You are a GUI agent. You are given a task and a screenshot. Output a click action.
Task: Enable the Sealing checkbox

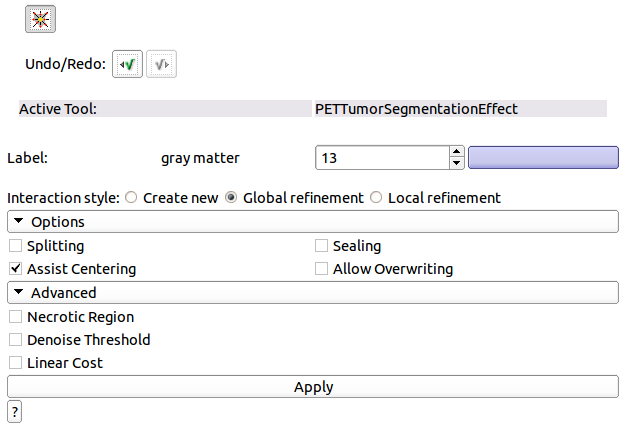322,246
